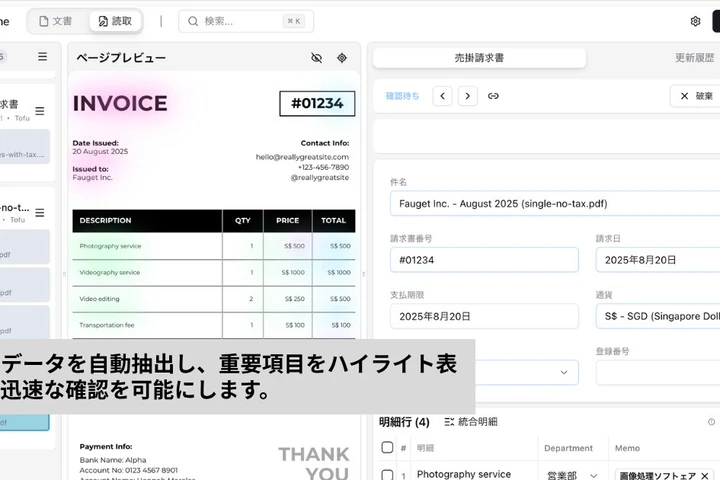
Task: Click 'Fauget Inc.' in invoice preview
Action: click(92, 178)
